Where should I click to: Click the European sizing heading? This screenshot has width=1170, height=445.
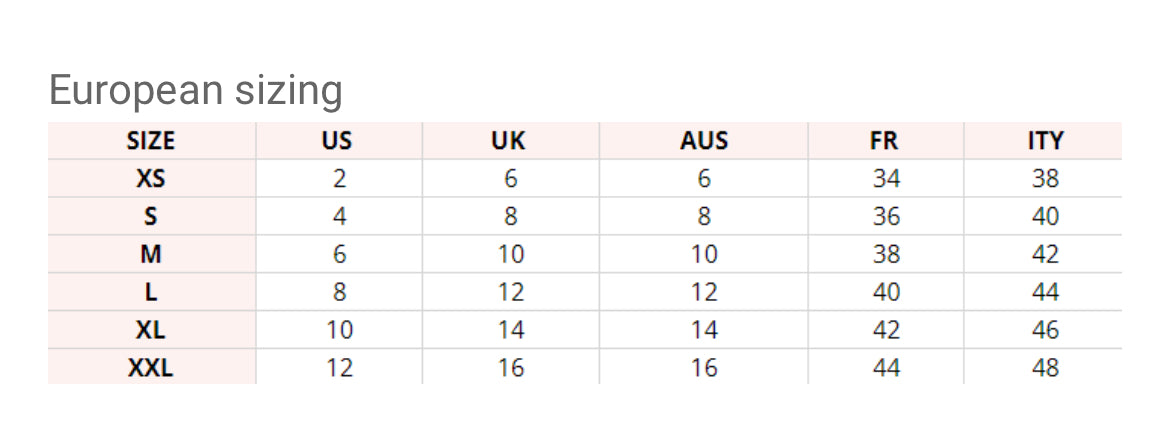point(196,91)
